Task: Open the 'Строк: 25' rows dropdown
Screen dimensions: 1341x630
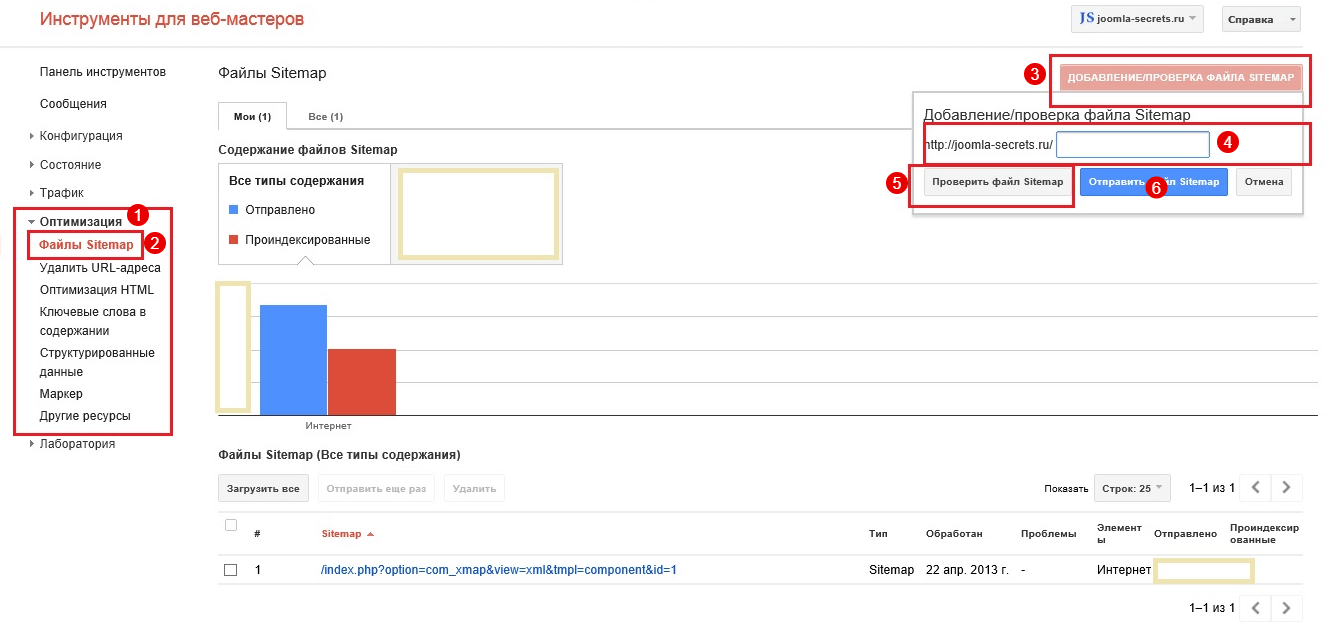Action: click(1132, 488)
